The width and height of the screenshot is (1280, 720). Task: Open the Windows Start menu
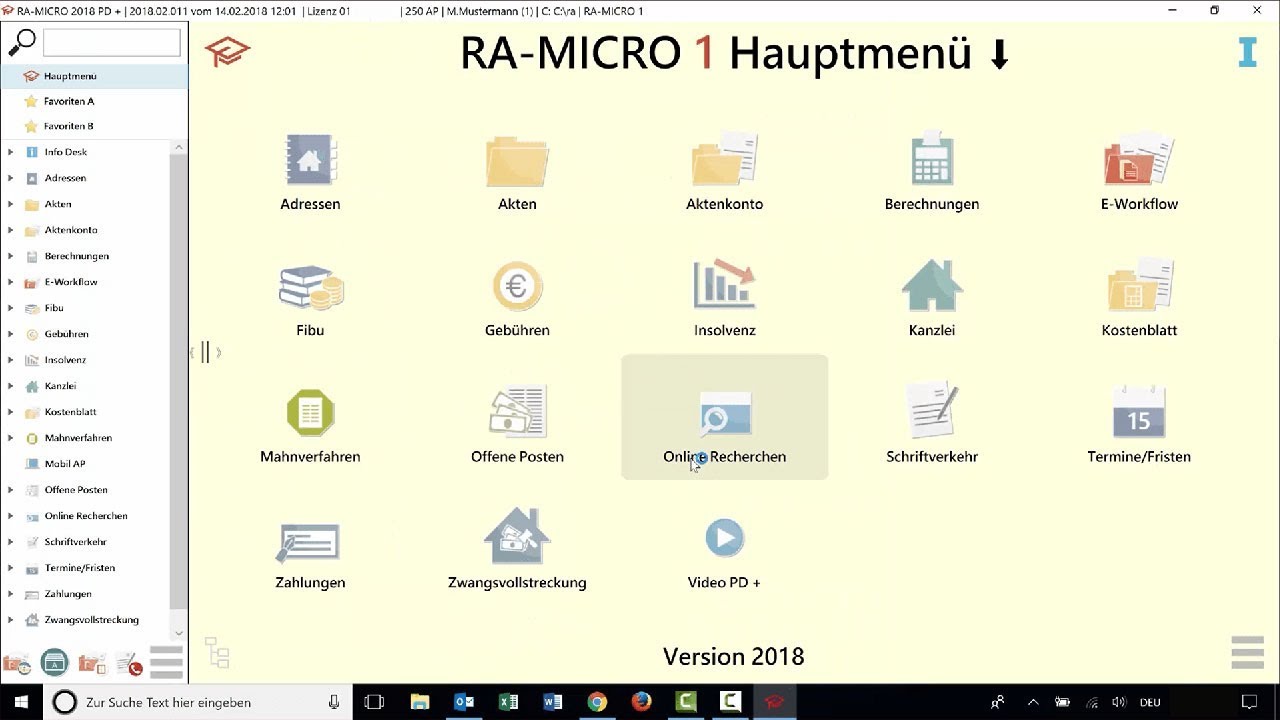click(20, 702)
